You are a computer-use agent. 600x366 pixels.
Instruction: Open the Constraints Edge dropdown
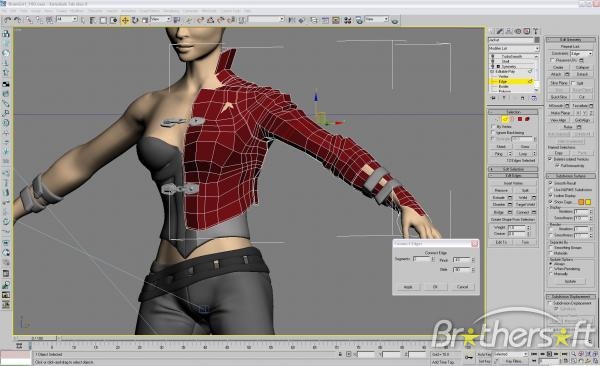[582, 53]
